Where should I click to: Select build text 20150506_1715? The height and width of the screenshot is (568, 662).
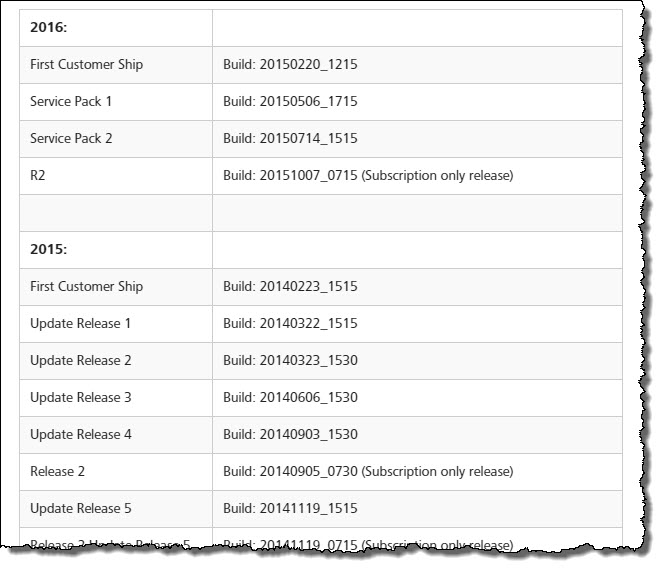[290, 101]
